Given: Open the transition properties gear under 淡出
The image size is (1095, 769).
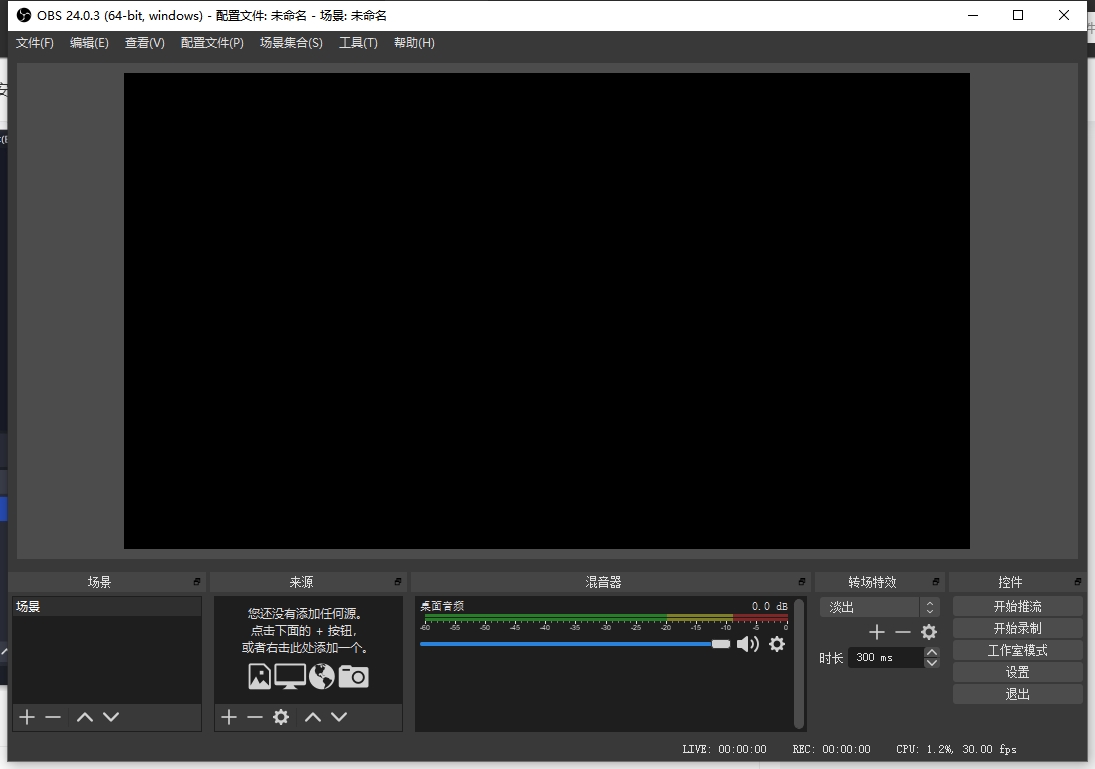Looking at the screenshot, I should (929, 632).
